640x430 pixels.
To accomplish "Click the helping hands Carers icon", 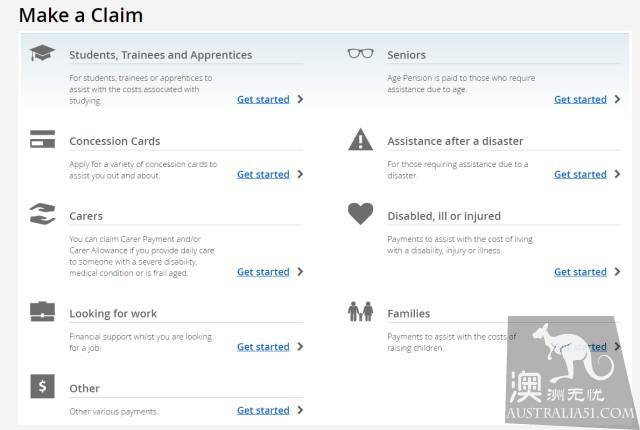I will [42, 214].
